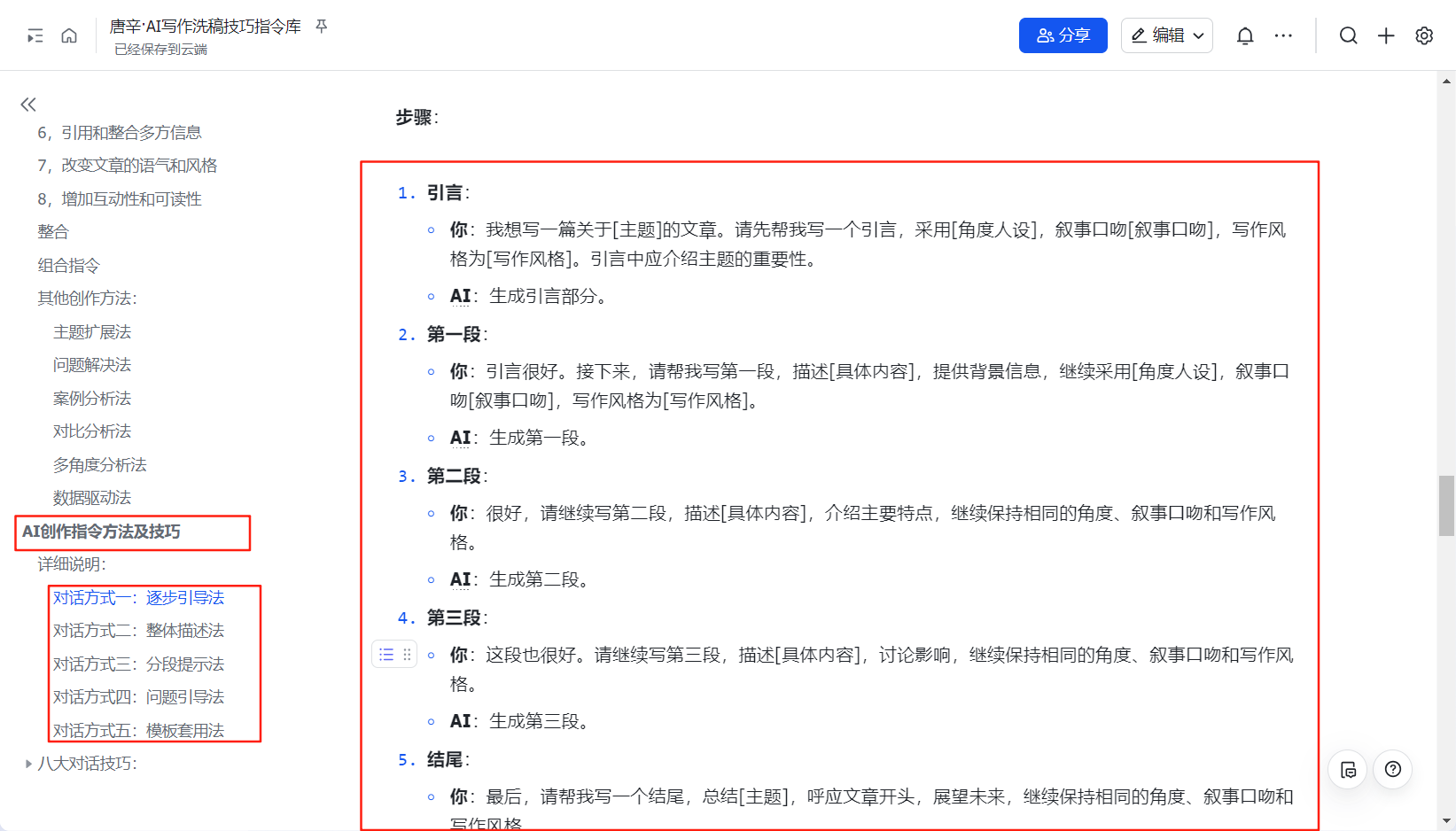Click the line AI：生成第三段
Screen dimensions: 1456x831
519,722
